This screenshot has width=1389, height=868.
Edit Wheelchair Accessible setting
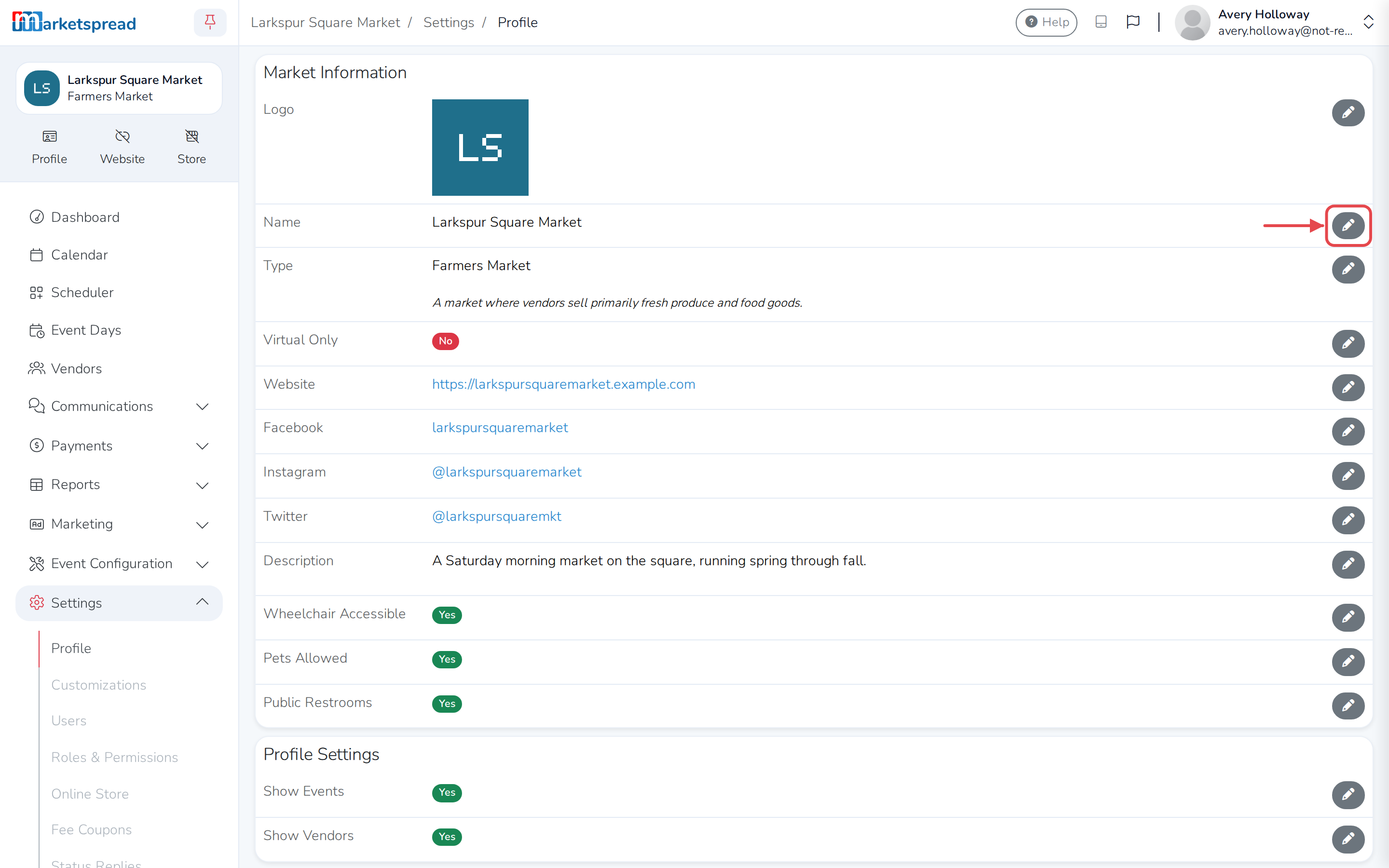point(1348,617)
